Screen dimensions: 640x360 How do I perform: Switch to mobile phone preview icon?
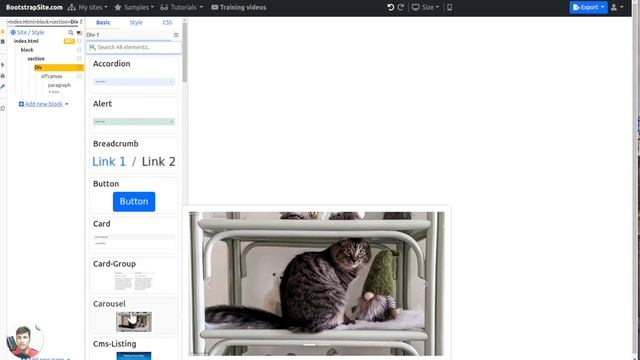[x=449, y=7]
